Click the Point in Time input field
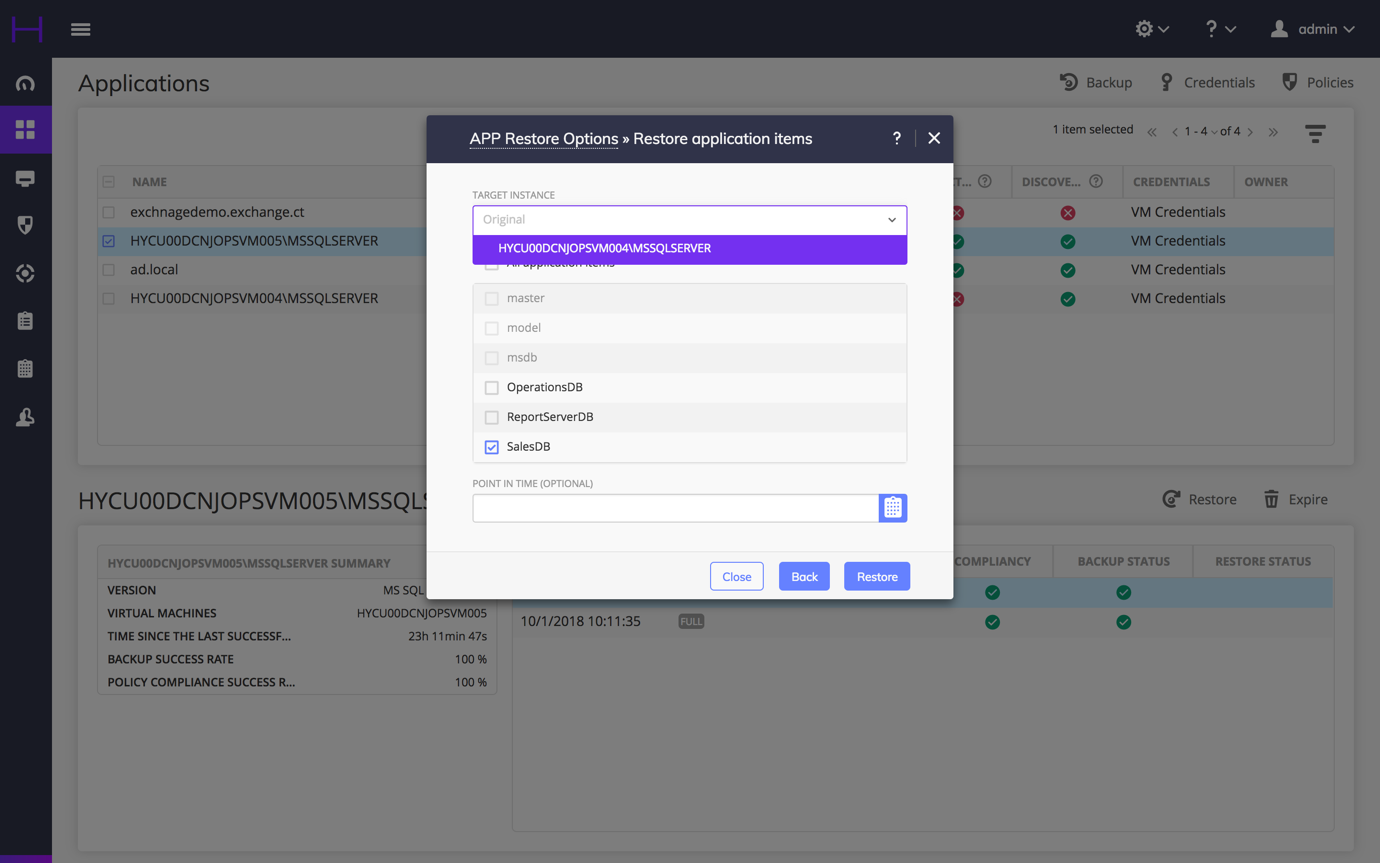Screen dimensions: 1380x863 coord(675,508)
